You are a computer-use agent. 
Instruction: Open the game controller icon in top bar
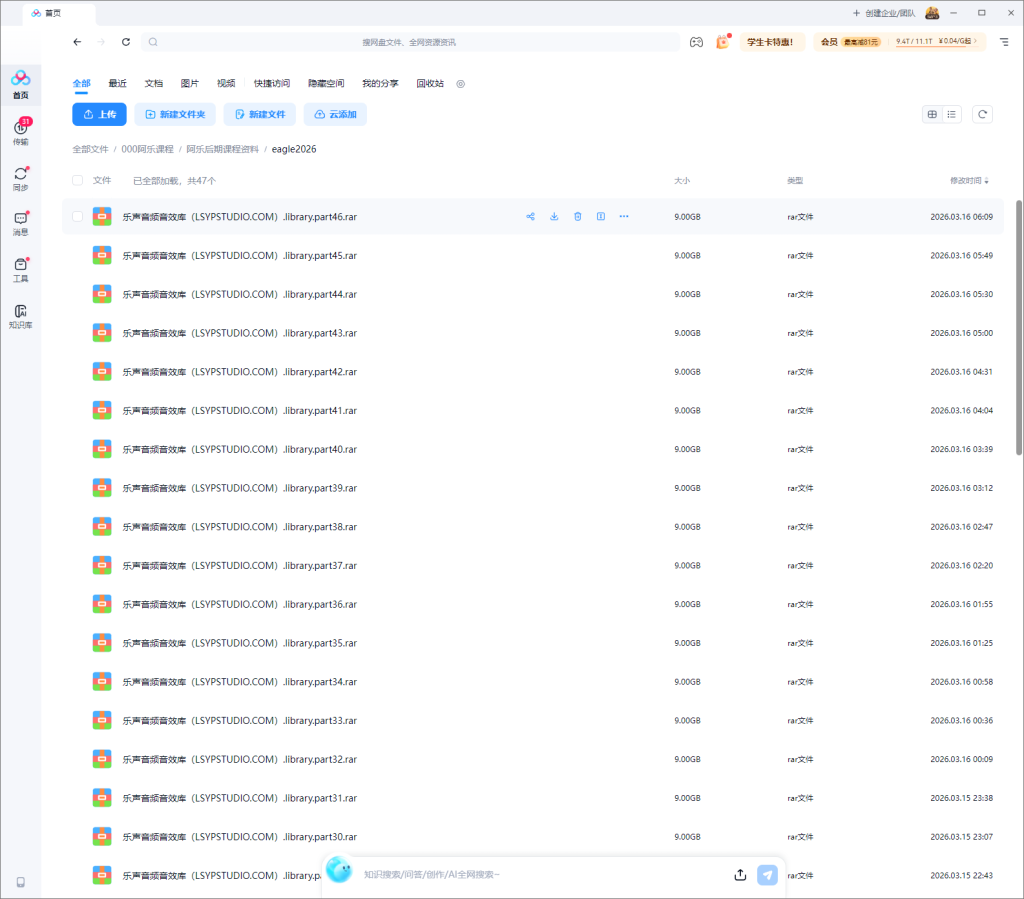pyautogui.click(x=696, y=42)
